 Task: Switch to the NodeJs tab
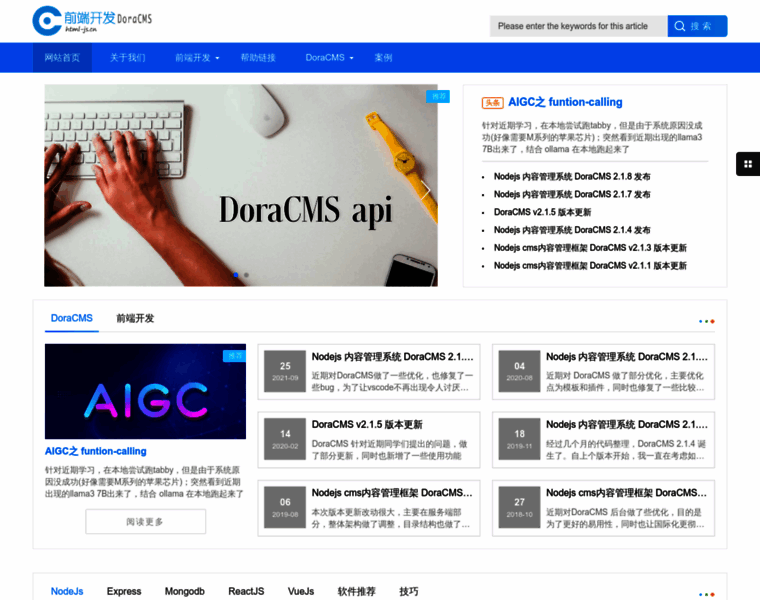(67, 591)
